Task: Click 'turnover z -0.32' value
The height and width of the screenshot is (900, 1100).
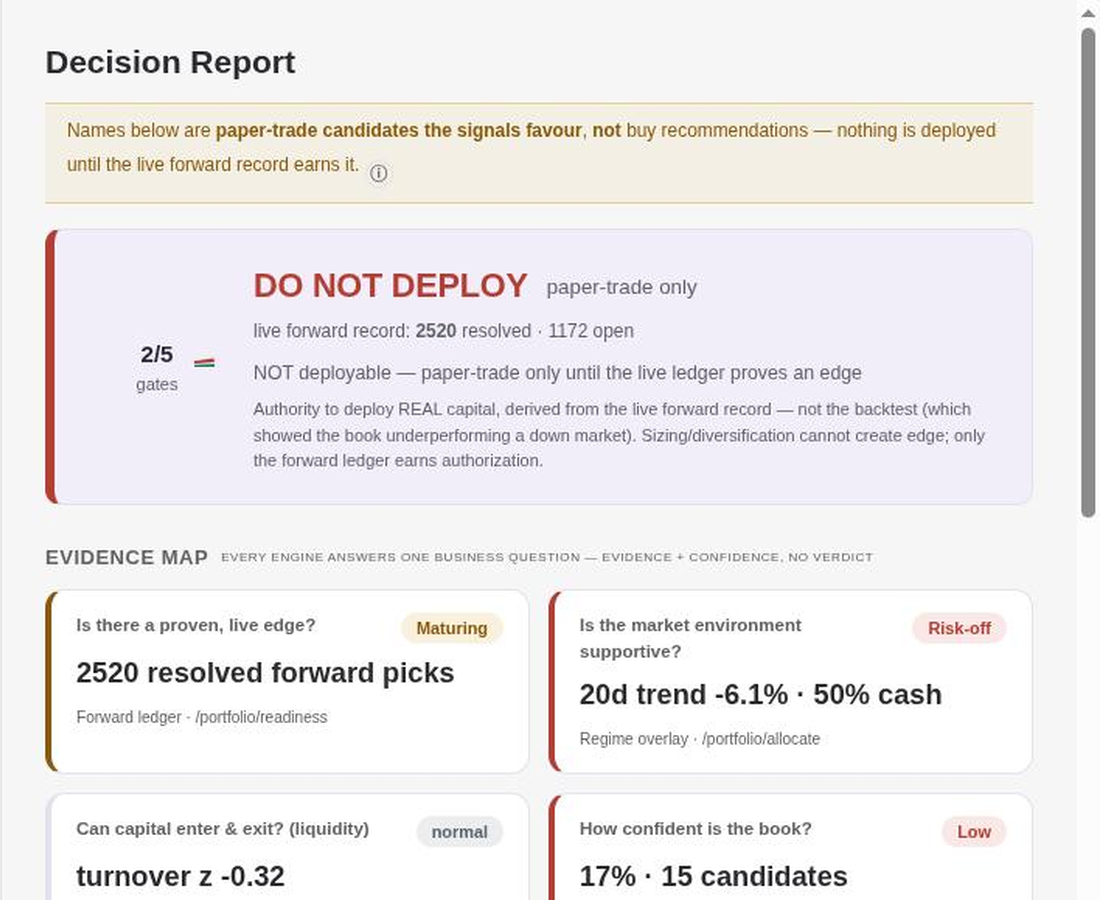Action: coord(180,876)
